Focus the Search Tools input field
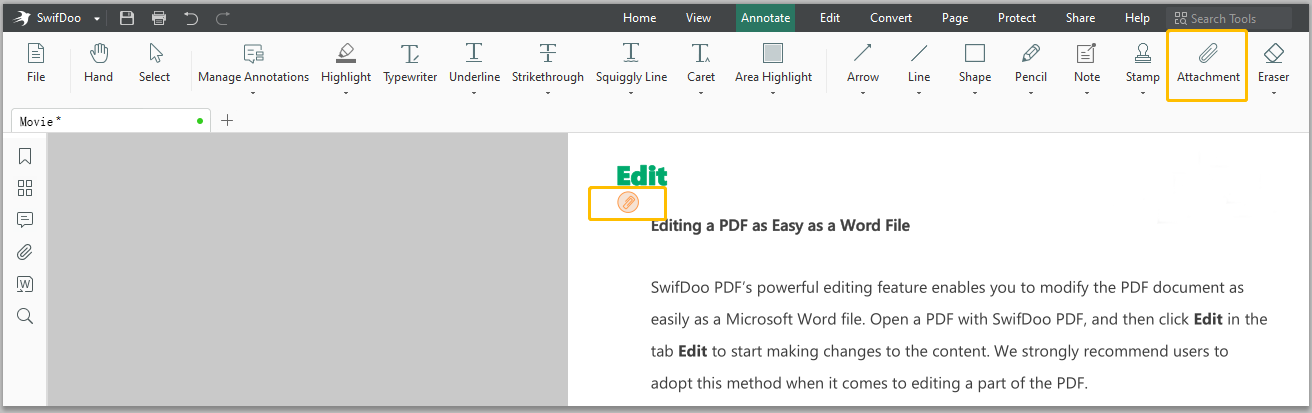Screen dimensions: 1312x413 pos(1229,18)
